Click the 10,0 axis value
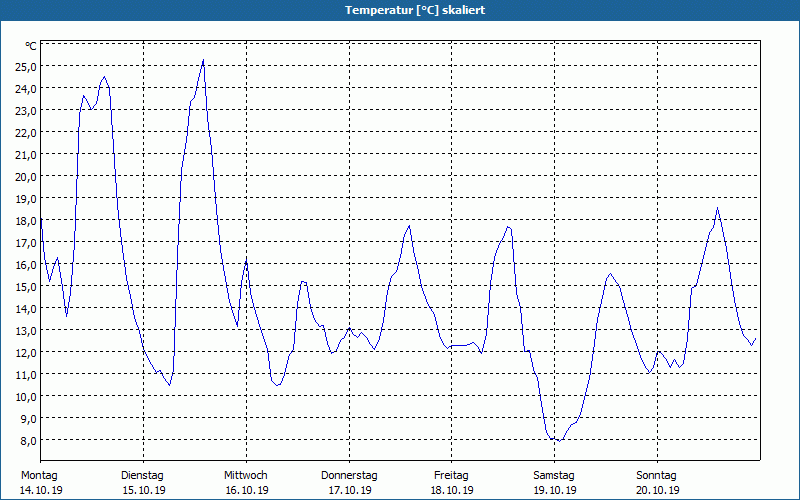 27,396
